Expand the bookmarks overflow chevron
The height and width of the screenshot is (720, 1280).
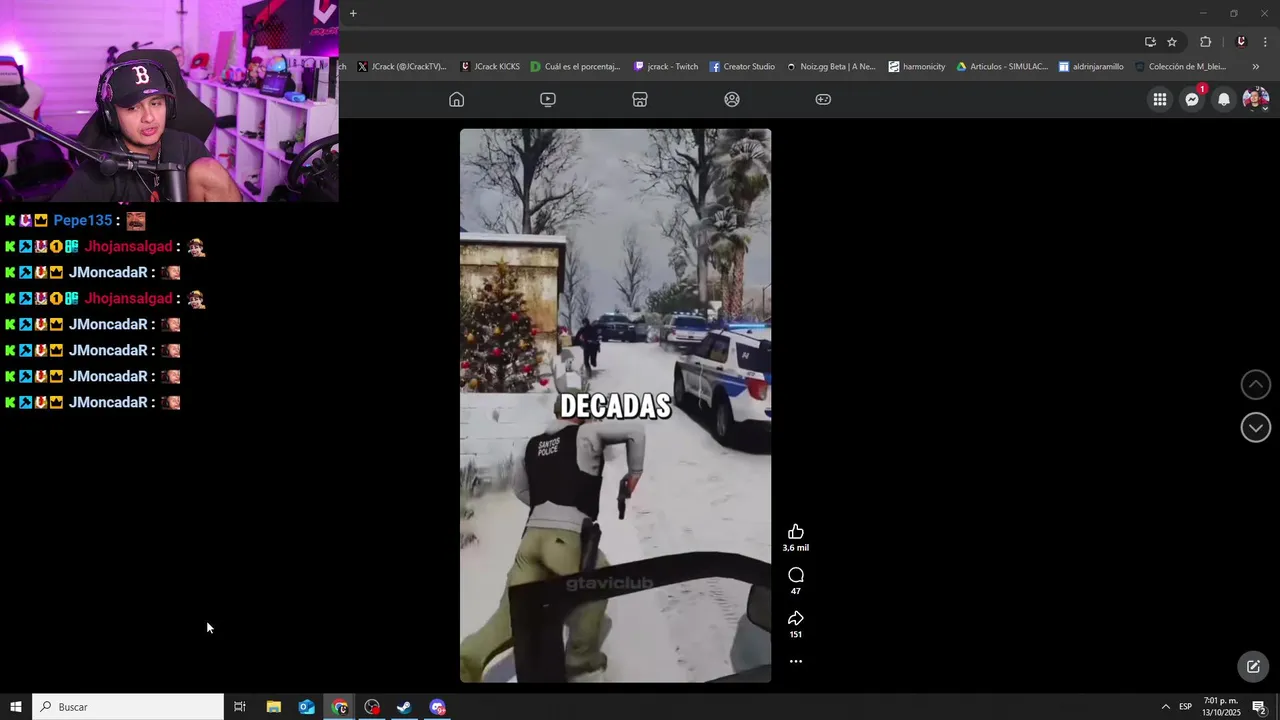(1256, 67)
